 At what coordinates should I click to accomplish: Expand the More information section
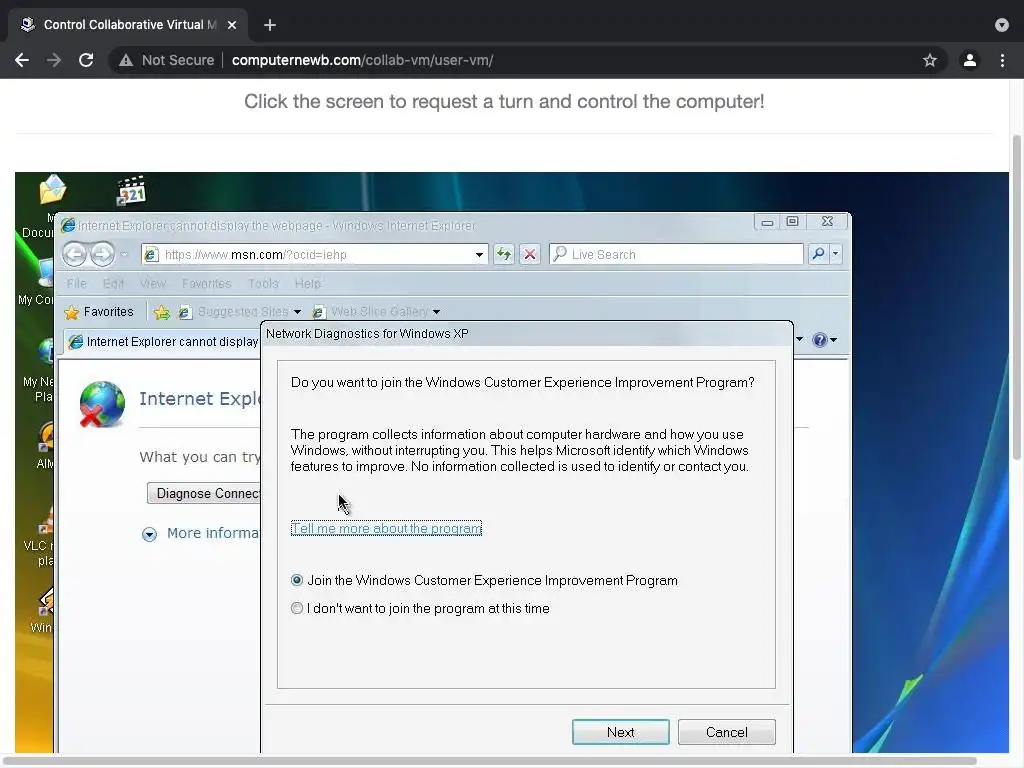(x=150, y=535)
